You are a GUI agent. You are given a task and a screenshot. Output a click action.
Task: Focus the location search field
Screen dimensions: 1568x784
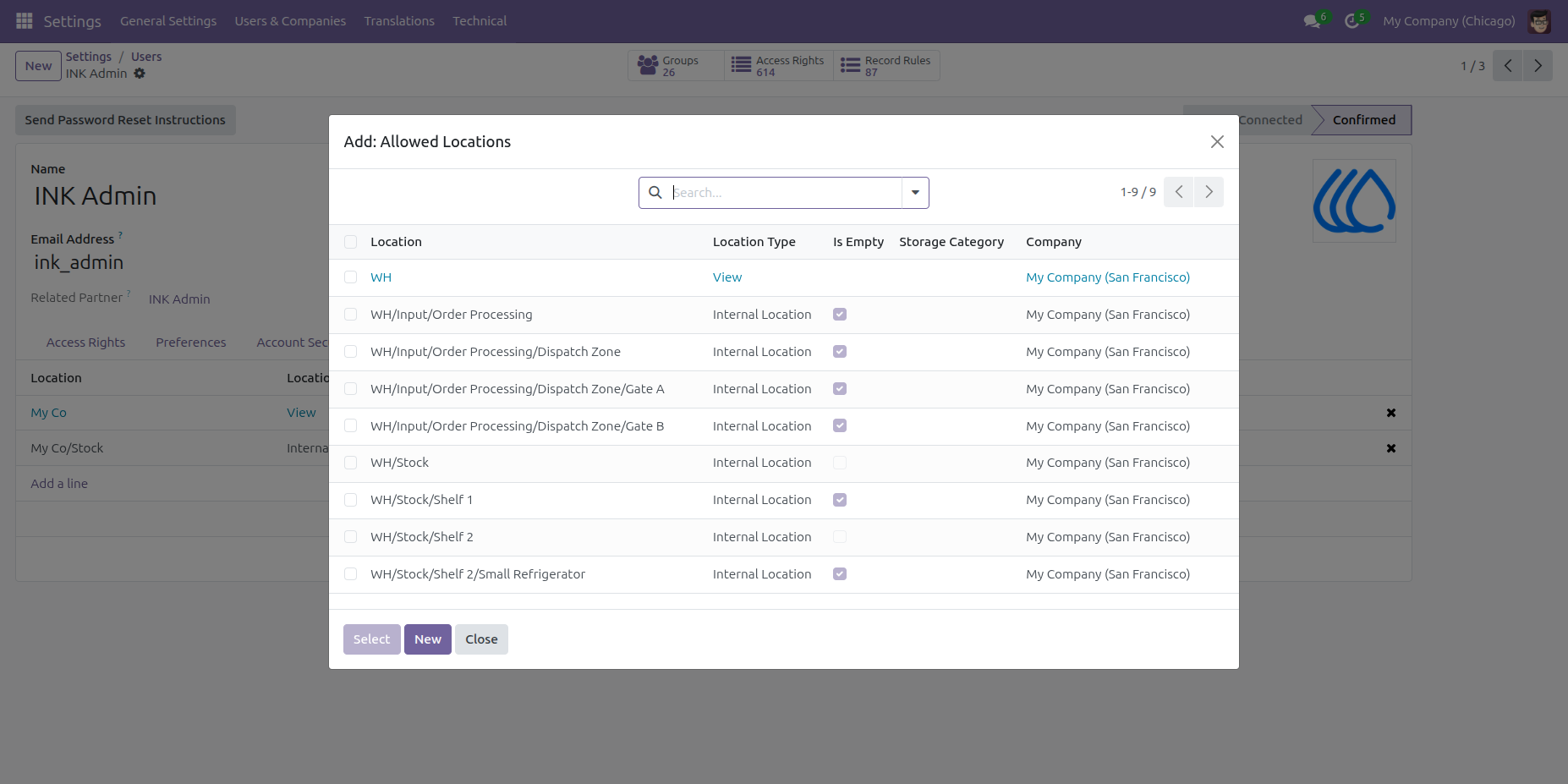tap(786, 193)
